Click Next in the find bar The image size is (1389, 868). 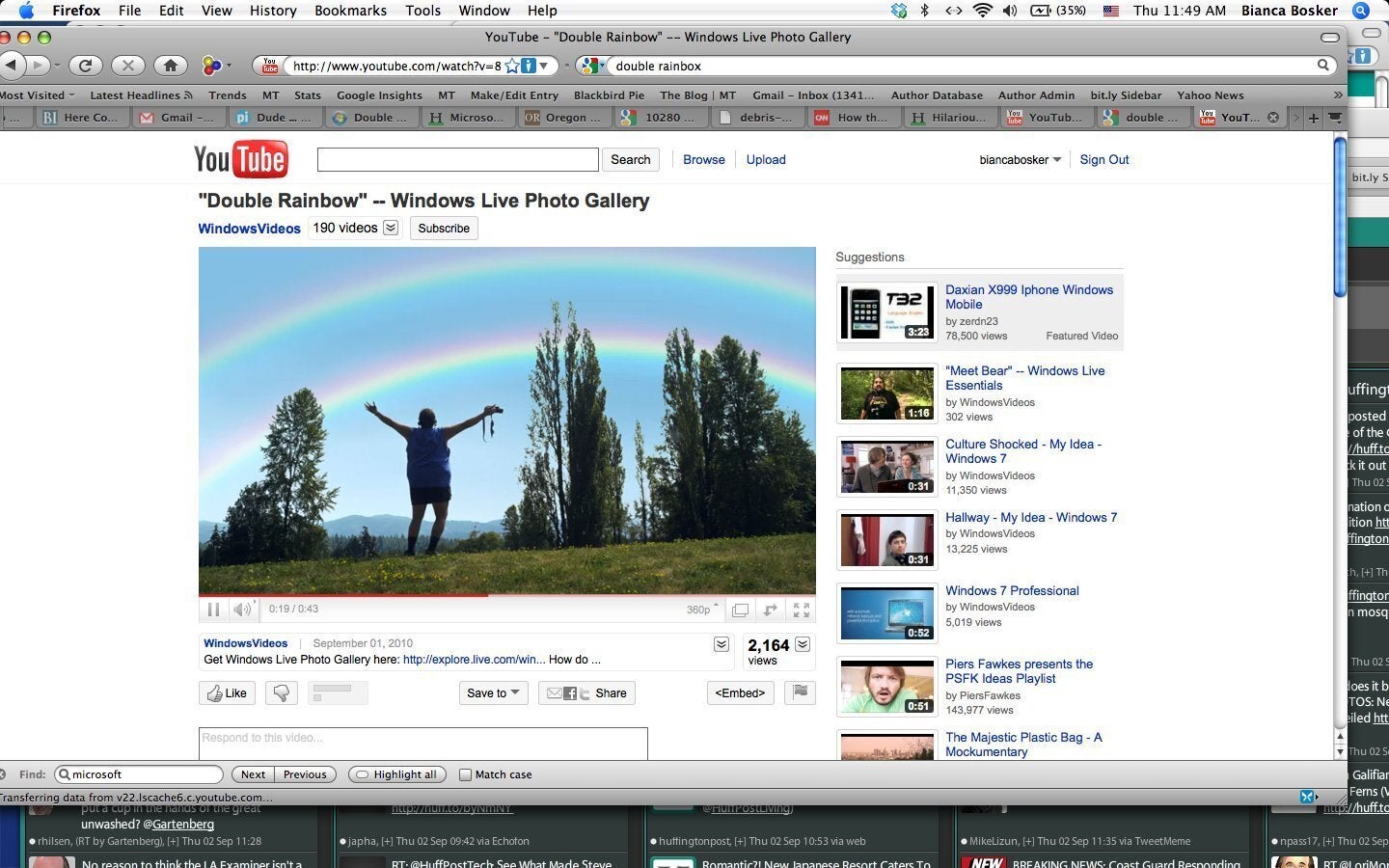(x=253, y=774)
